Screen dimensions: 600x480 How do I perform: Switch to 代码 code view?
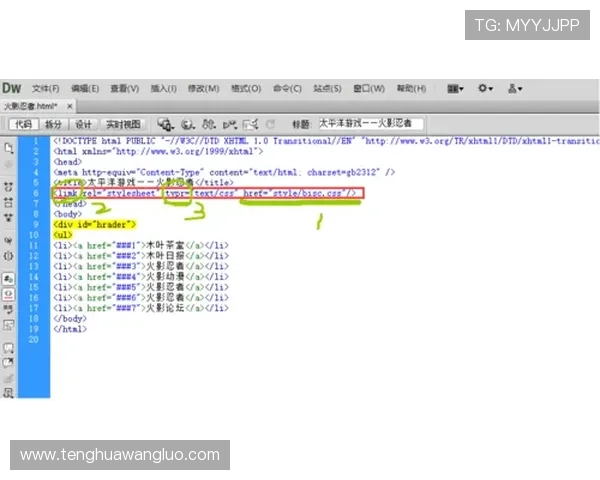point(23,124)
